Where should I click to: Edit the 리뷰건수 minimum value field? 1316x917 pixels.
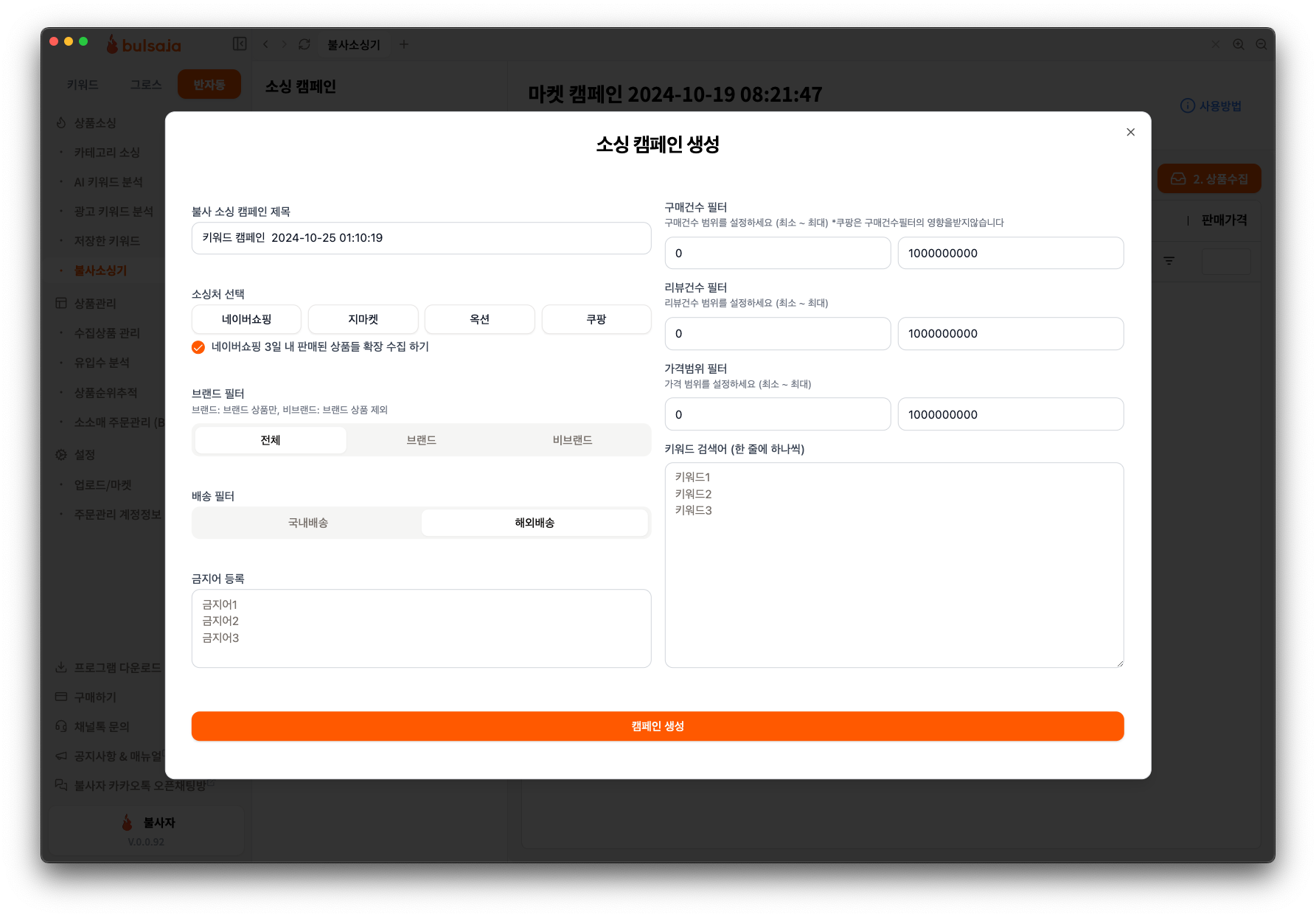[x=778, y=333]
